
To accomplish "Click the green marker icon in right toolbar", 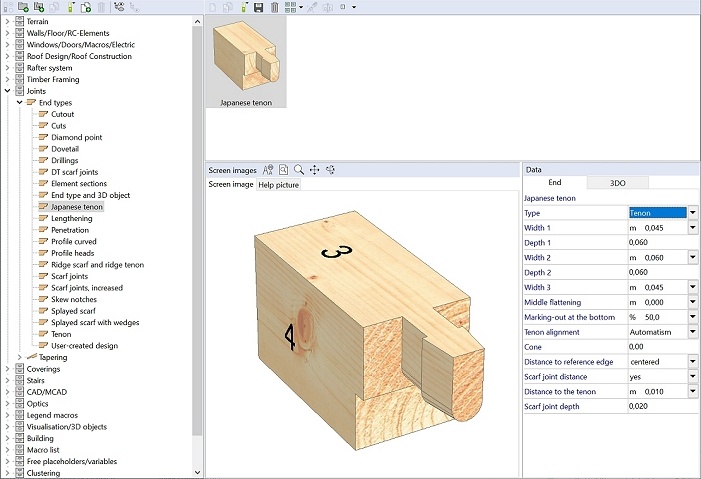I will 244,7.
